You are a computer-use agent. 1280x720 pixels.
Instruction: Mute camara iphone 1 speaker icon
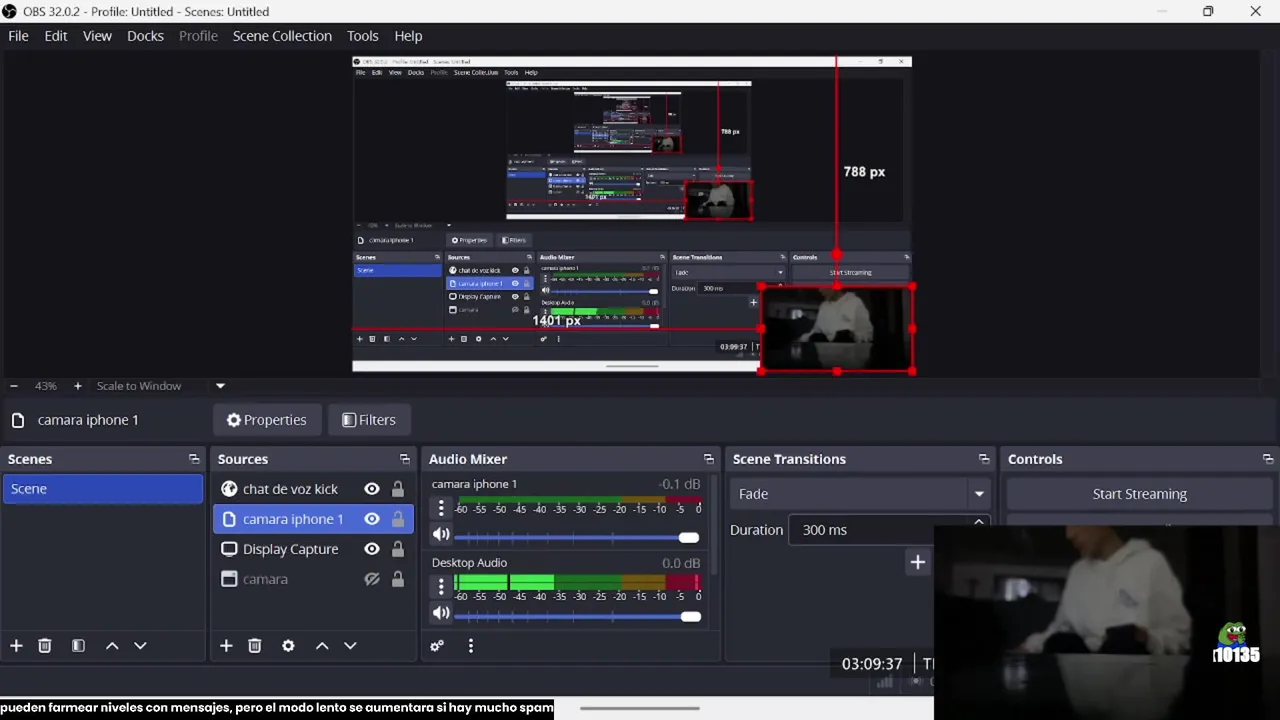point(441,534)
